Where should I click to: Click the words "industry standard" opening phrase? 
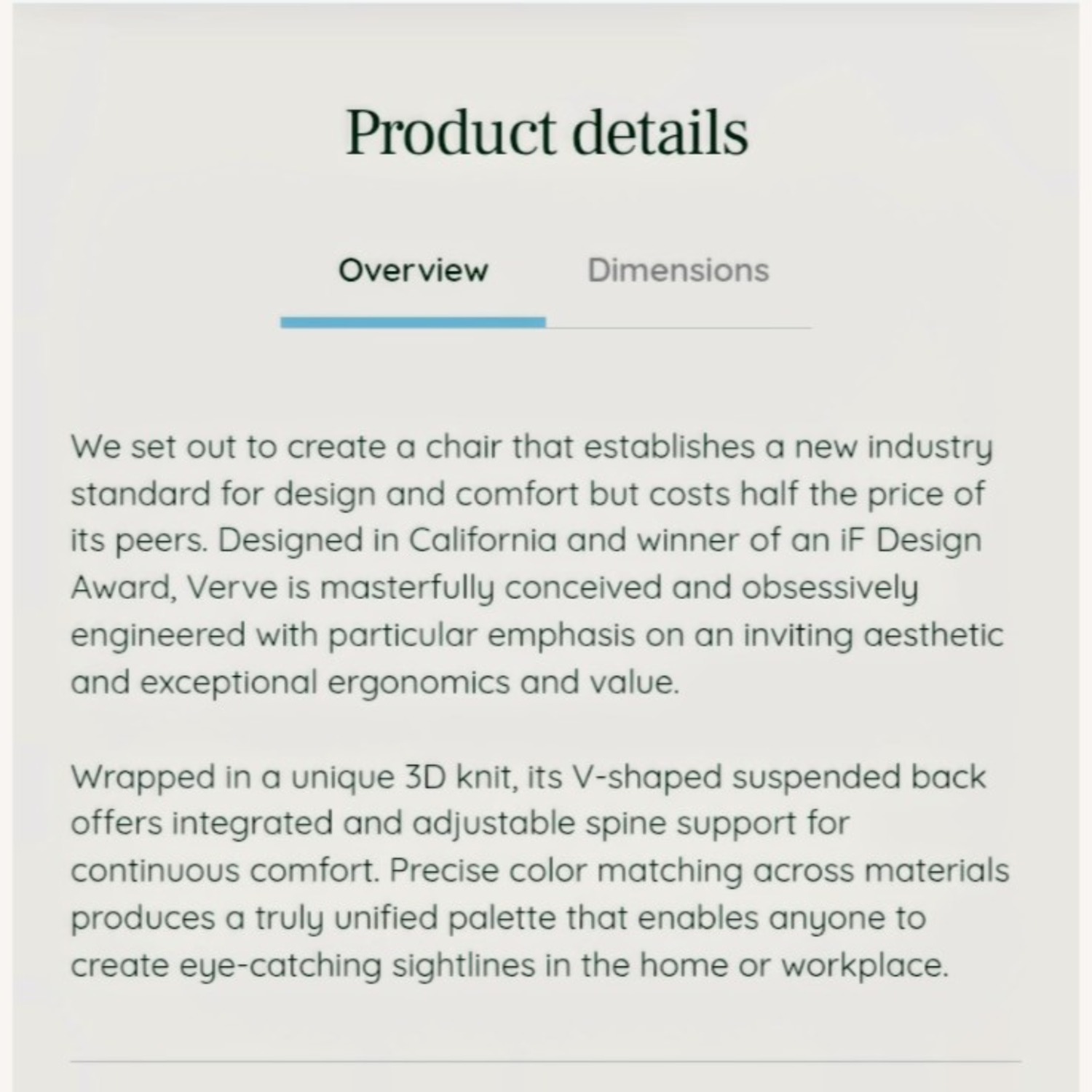[929, 447]
